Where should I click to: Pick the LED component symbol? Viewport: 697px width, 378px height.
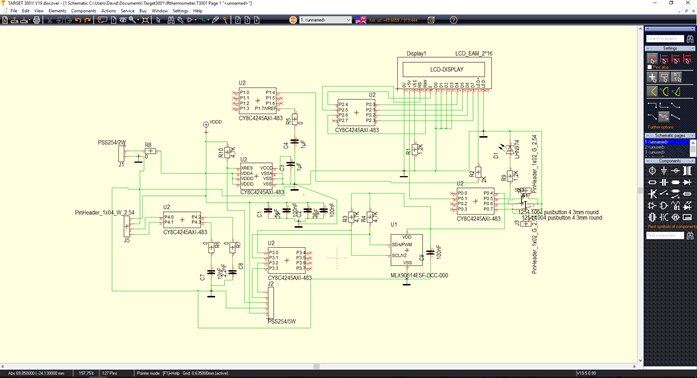point(687,205)
